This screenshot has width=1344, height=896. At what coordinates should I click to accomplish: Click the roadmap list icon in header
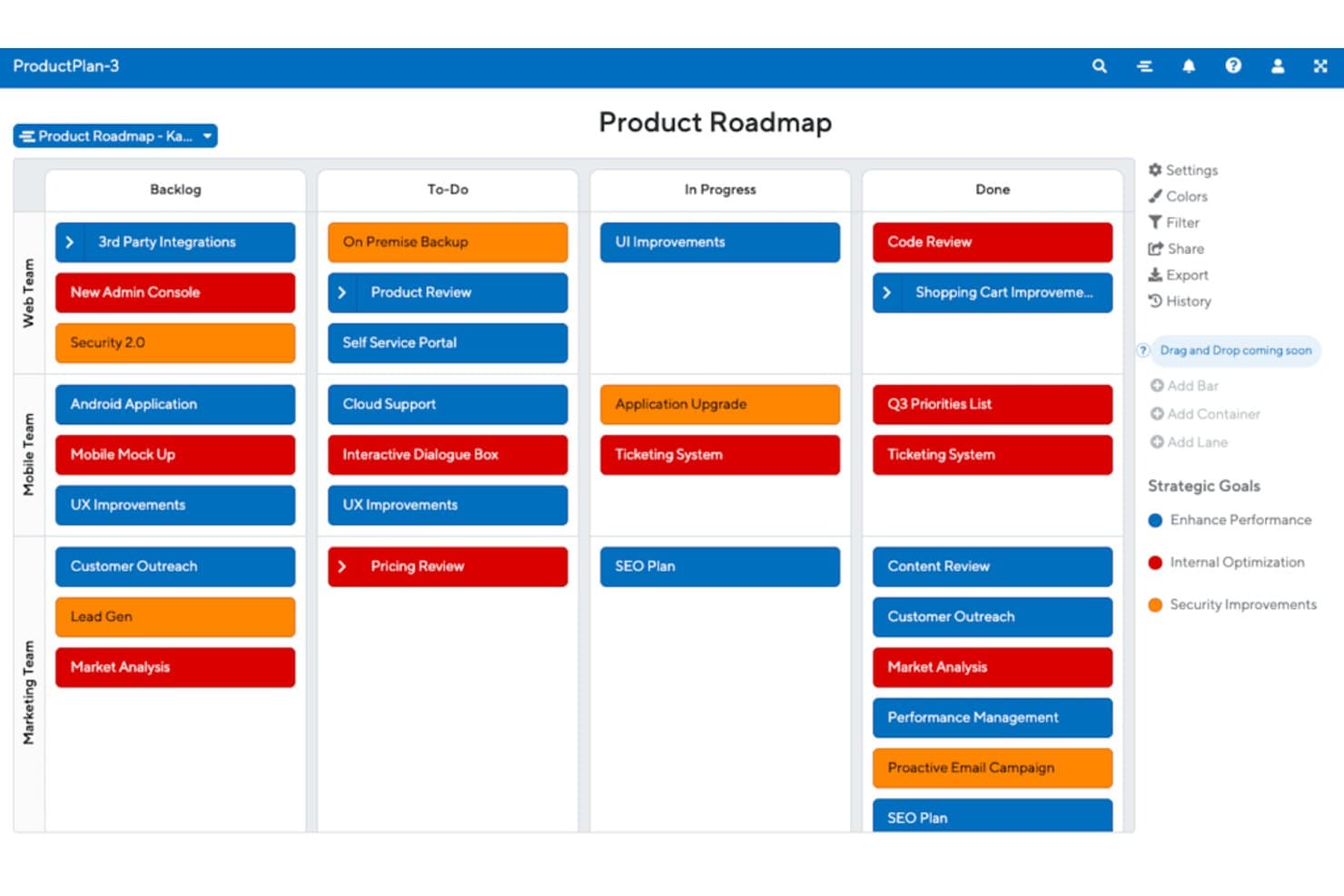[1144, 66]
